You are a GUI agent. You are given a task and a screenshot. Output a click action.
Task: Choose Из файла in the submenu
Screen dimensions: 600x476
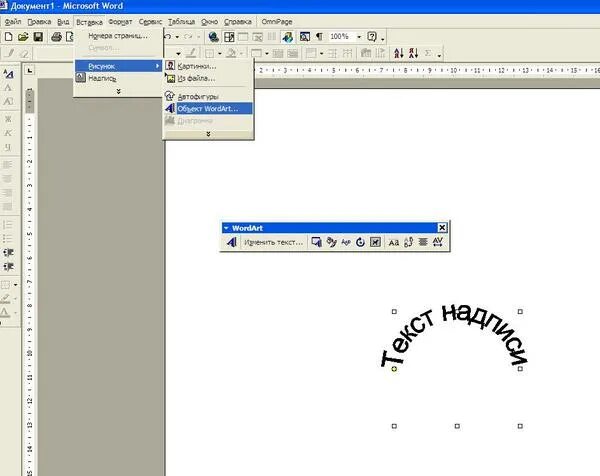209,78
